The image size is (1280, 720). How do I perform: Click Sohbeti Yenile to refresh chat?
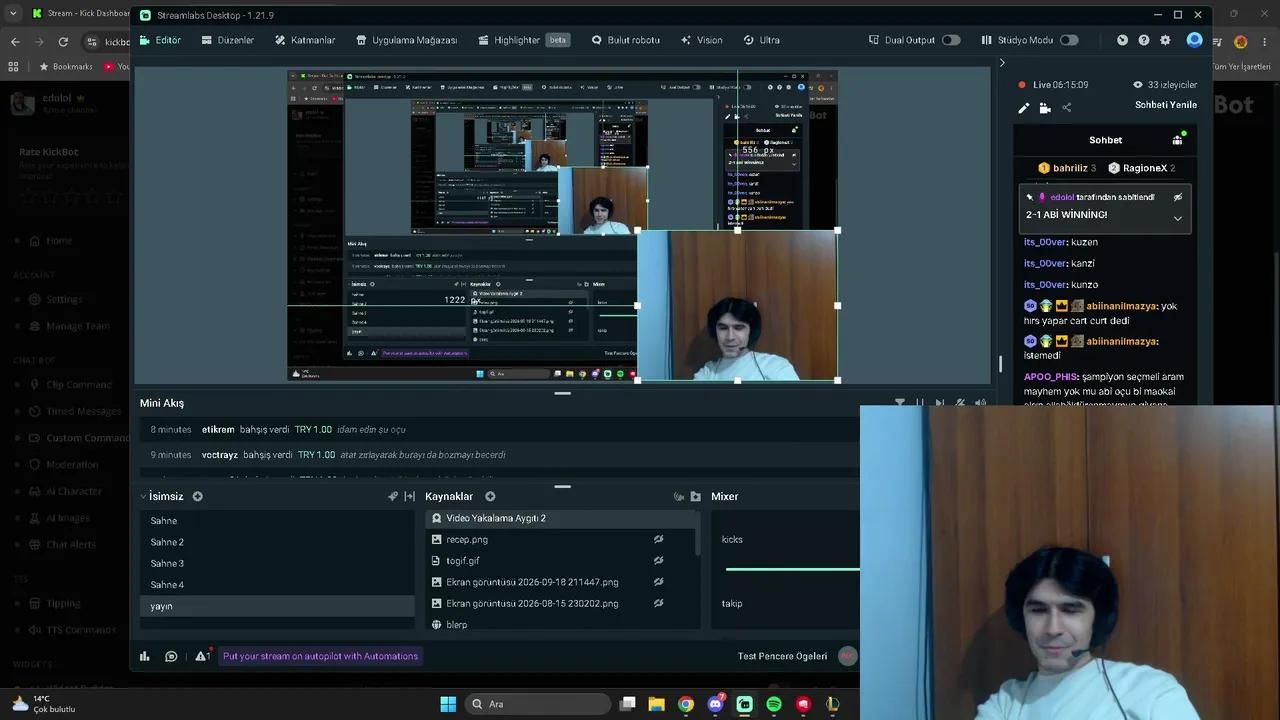click(x=1166, y=105)
